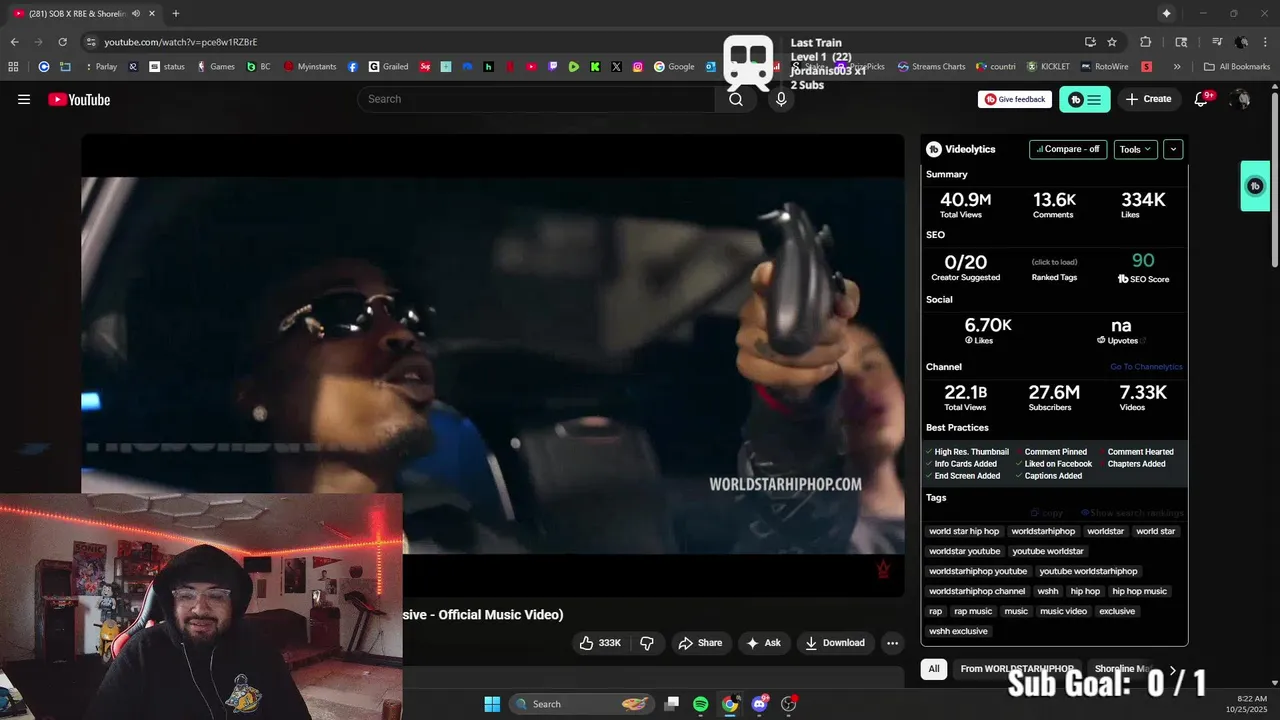The image size is (1280, 720).
Task: Select the 'worldstarhiphop channel' tag
Action: [x=977, y=591]
